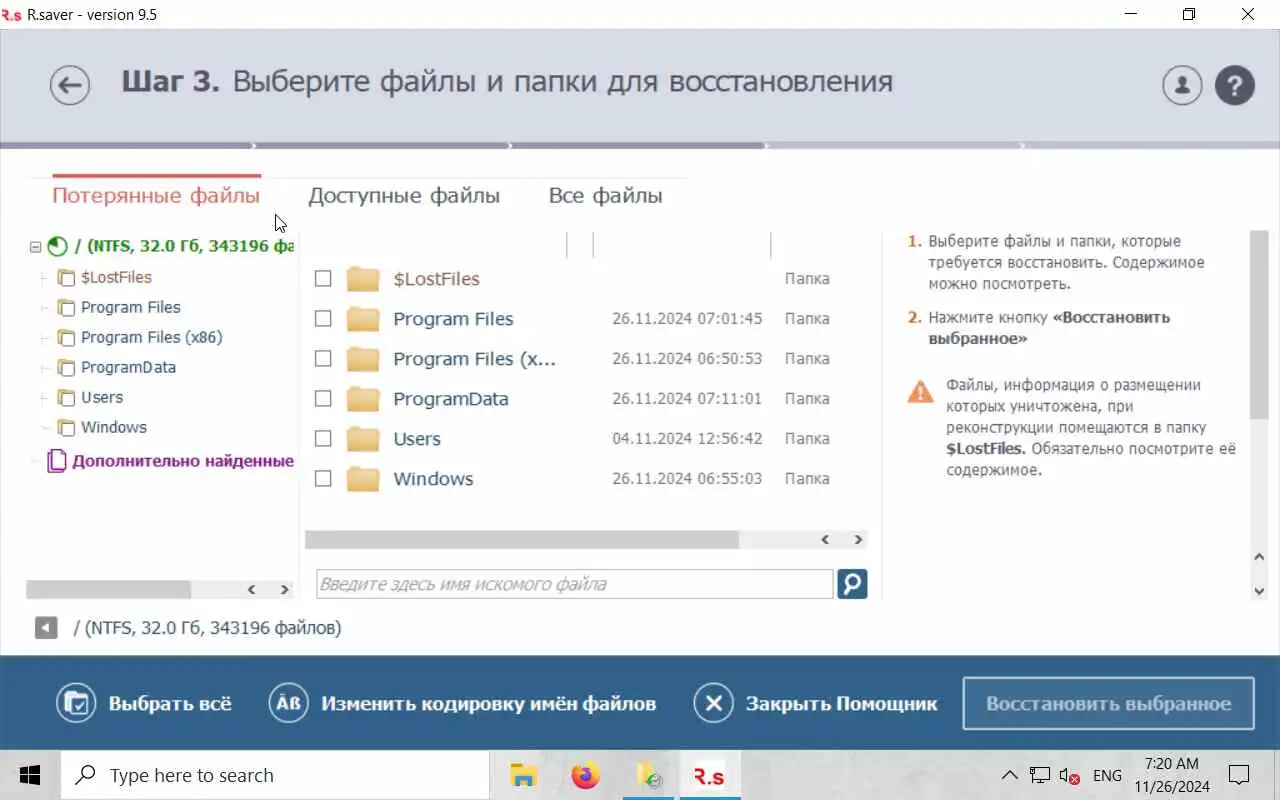This screenshot has width=1280, height=800.
Task: Click the help panel vertical scrollbar thumb
Action: [x=1260, y=325]
